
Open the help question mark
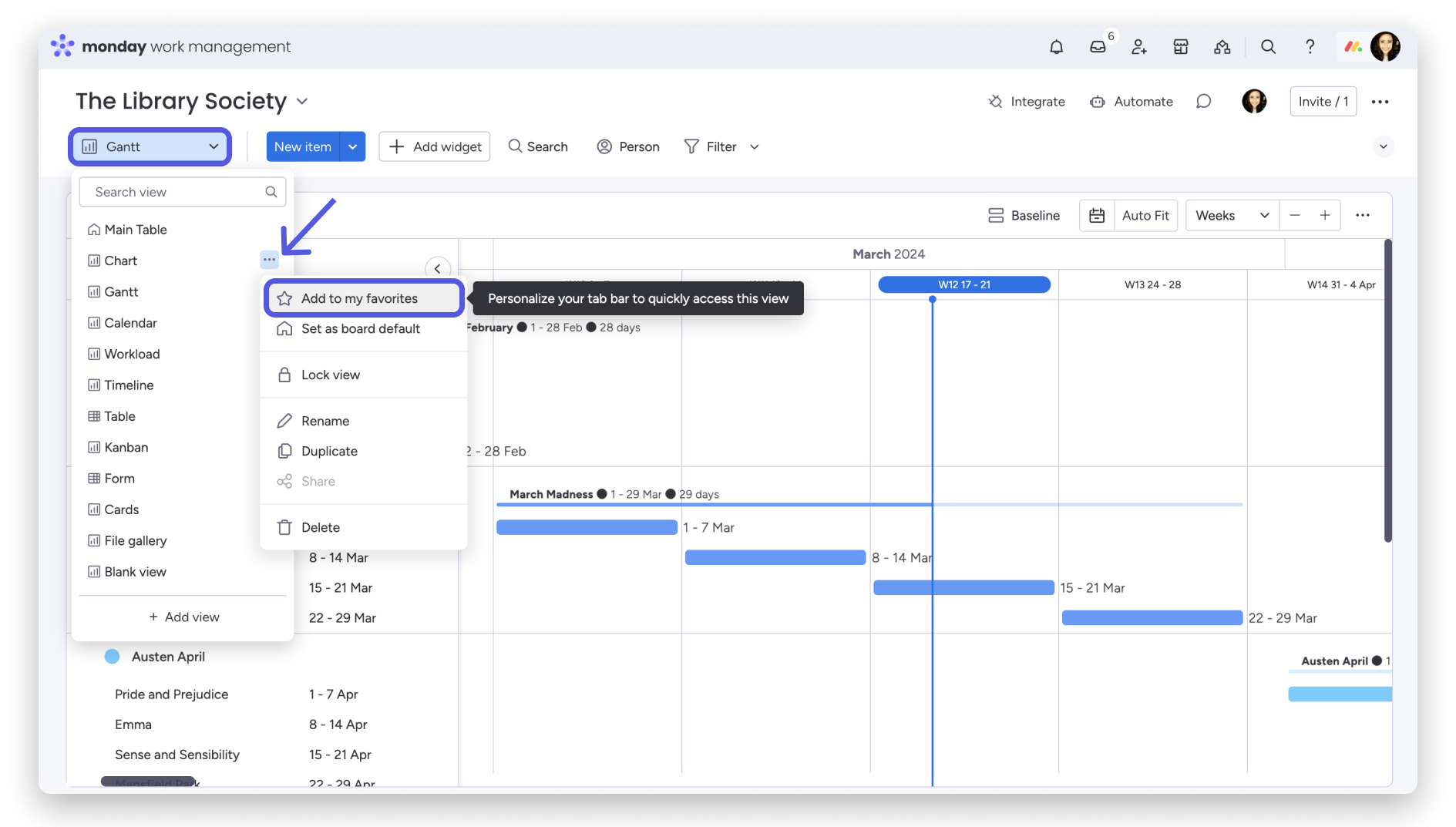click(x=1310, y=47)
